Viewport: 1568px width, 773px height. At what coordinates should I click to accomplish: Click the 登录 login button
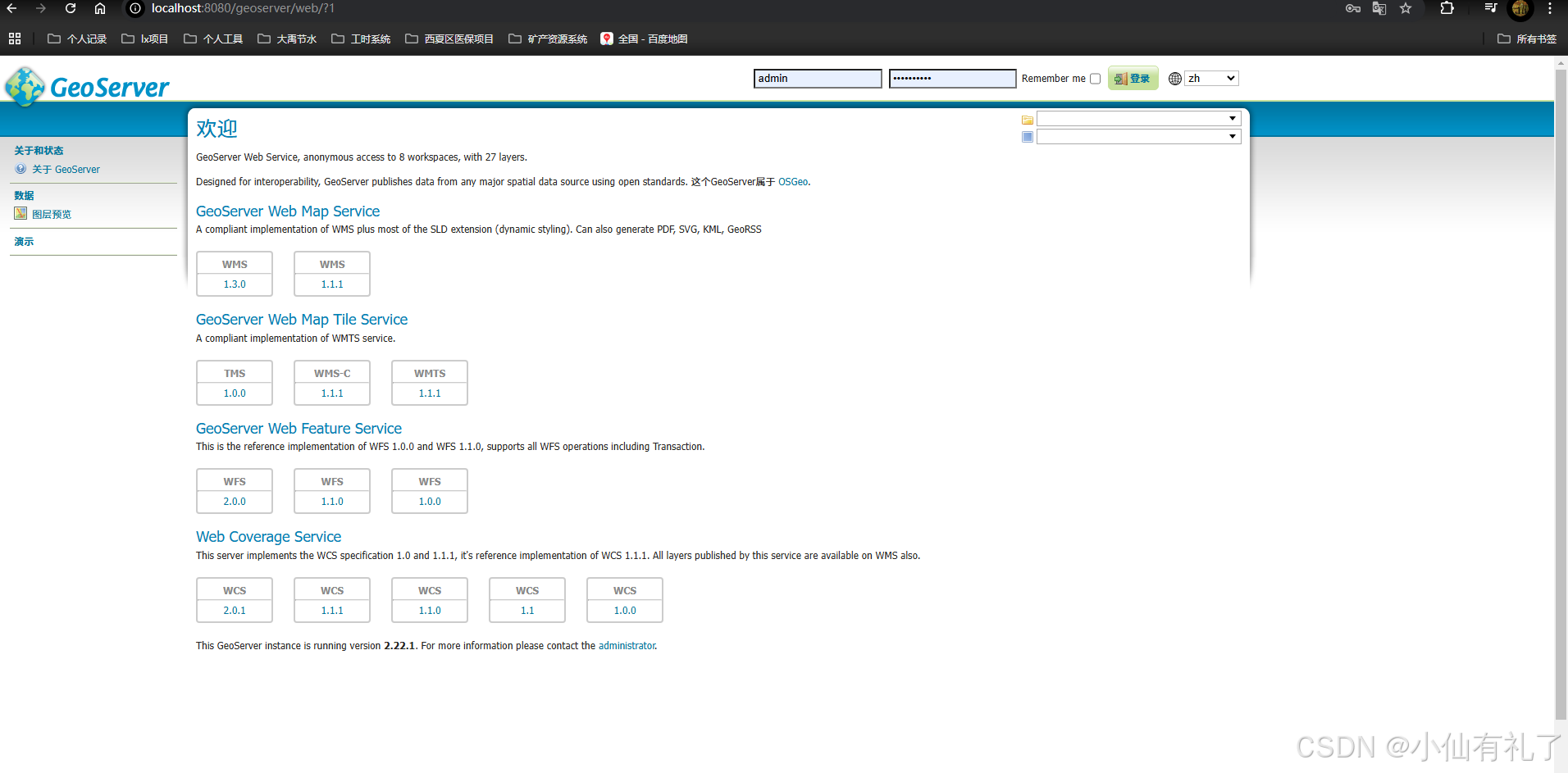coord(1133,78)
